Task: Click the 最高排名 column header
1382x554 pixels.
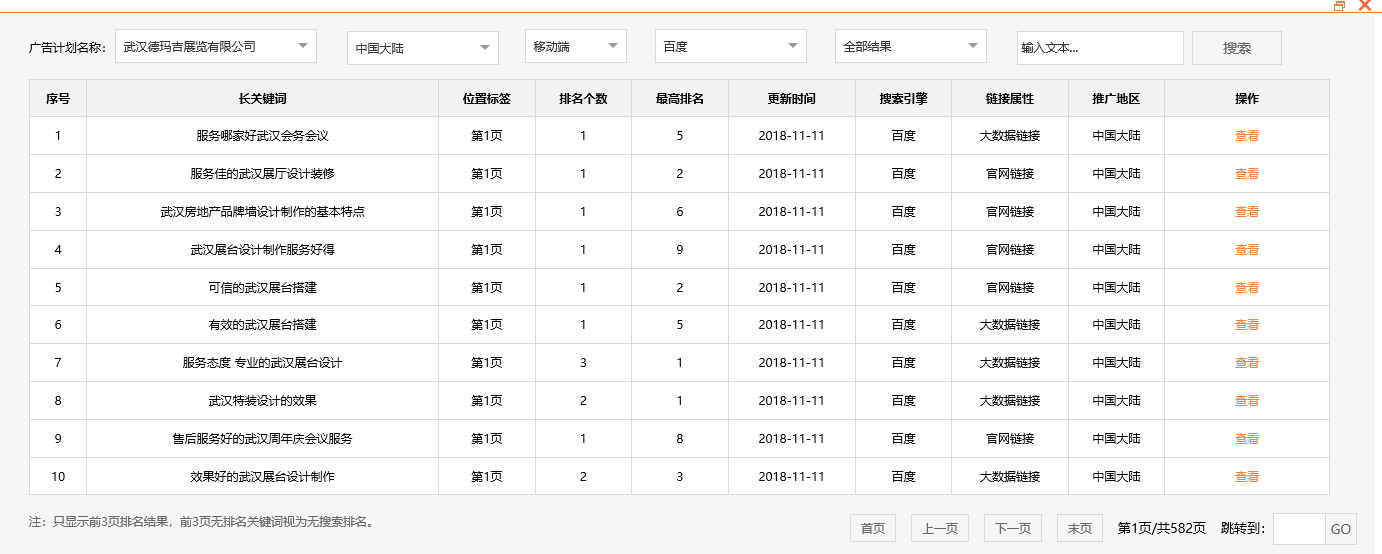Action: tap(680, 99)
